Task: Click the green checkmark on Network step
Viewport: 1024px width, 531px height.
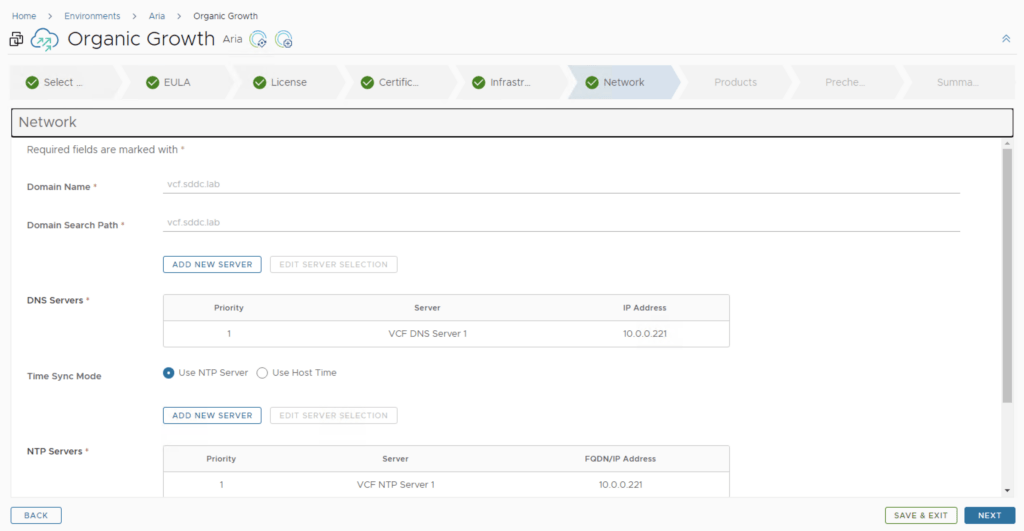Action: tap(592, 82)
